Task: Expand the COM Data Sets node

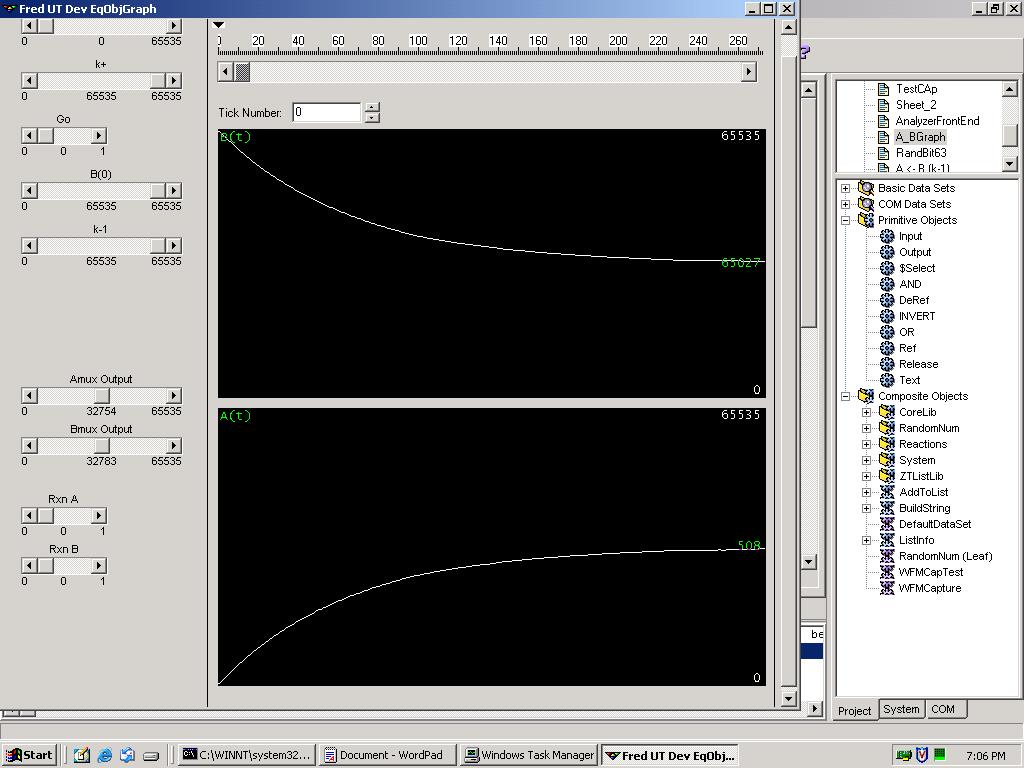Action: click(x=846, y=204)
